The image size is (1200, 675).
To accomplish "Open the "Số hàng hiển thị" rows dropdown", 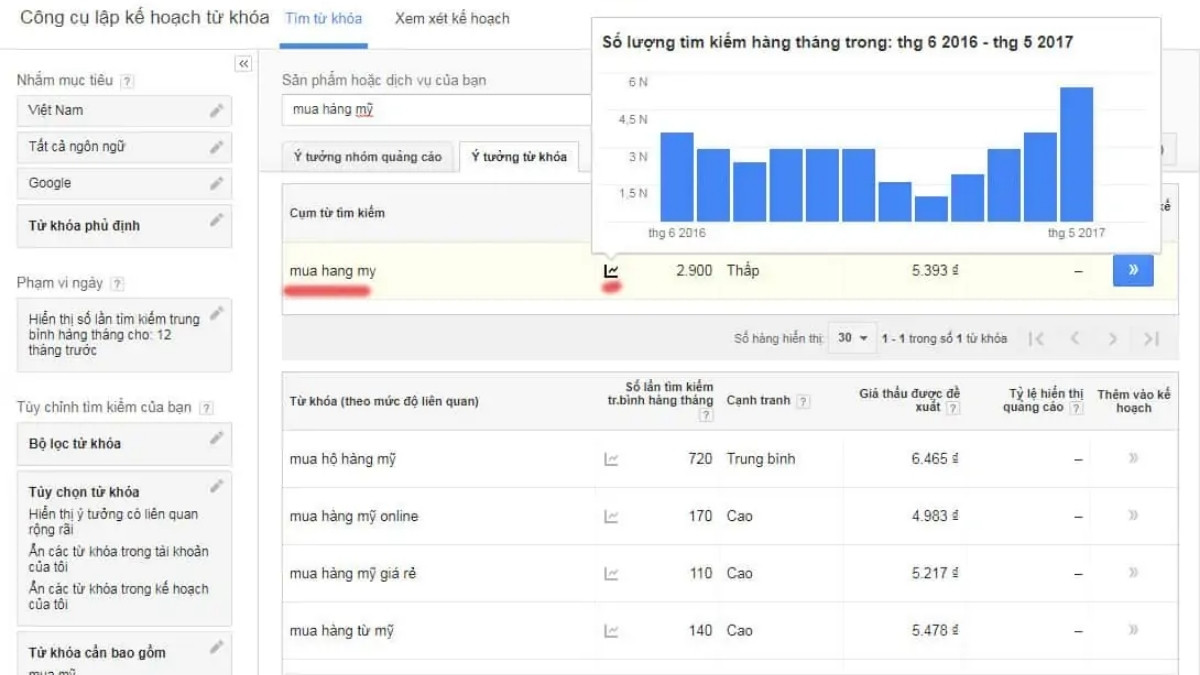I will [x=851, y=338].
